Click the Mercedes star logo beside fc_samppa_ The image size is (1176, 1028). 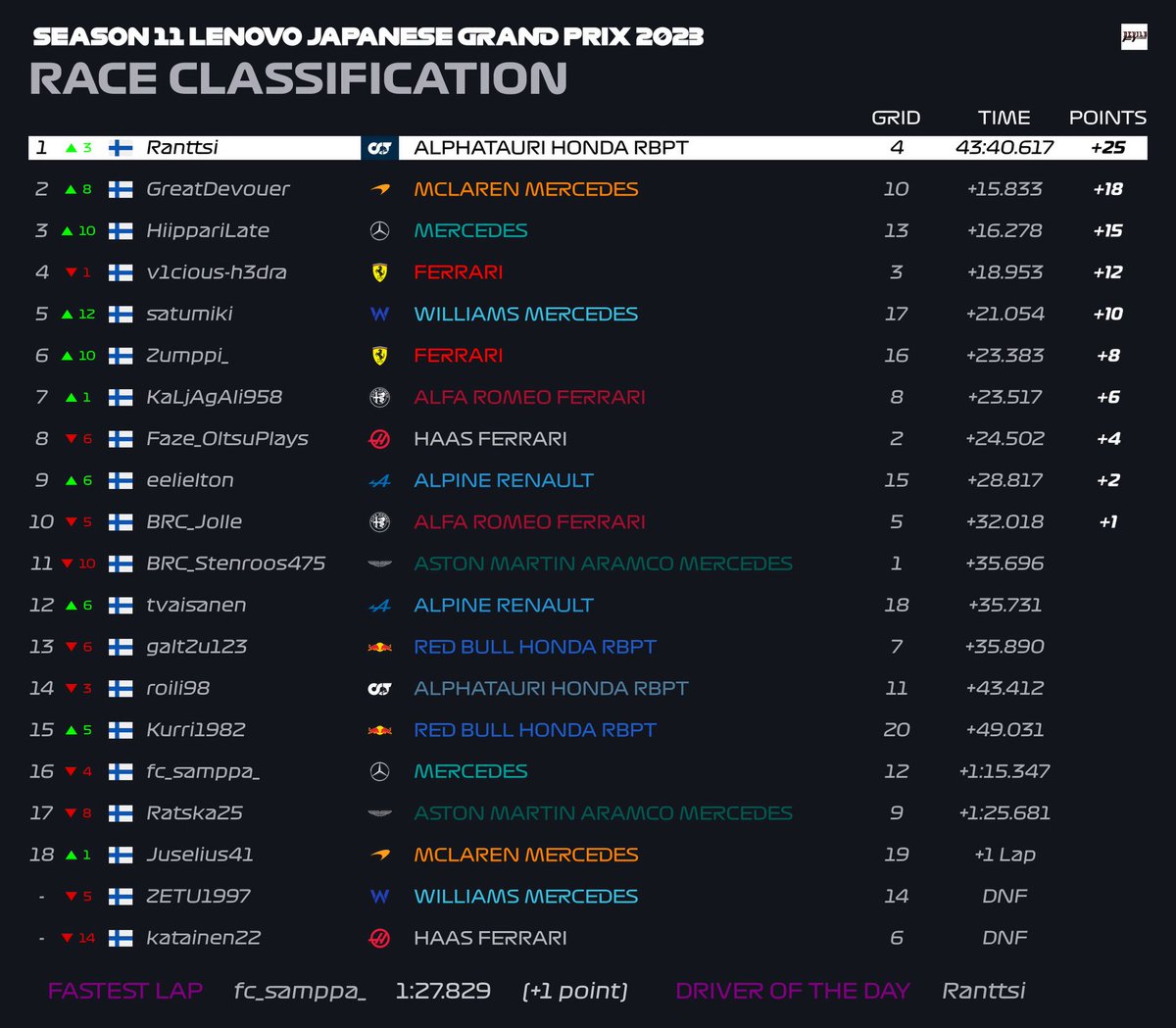coord(379,772)
